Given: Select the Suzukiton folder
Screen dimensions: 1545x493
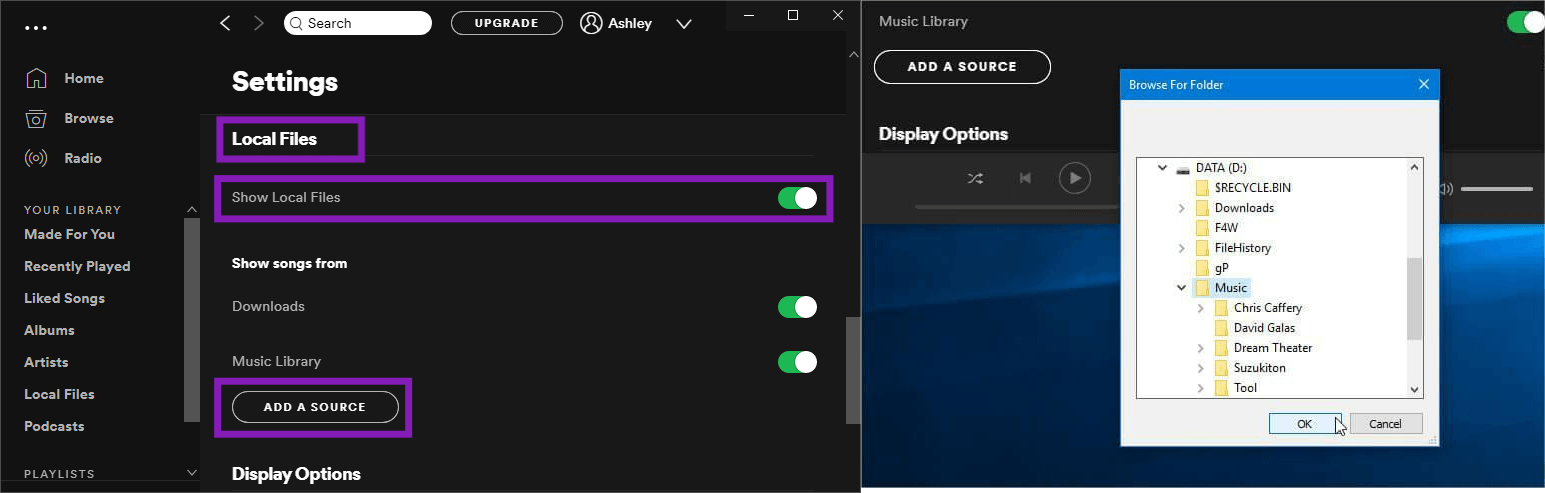Looking at the screenshot, I should click(1250, 368).
